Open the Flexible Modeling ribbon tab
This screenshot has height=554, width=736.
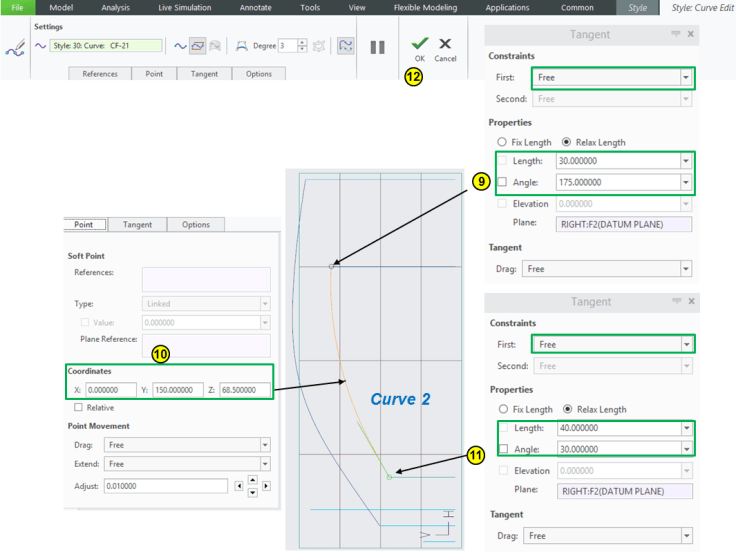(425, 7)
